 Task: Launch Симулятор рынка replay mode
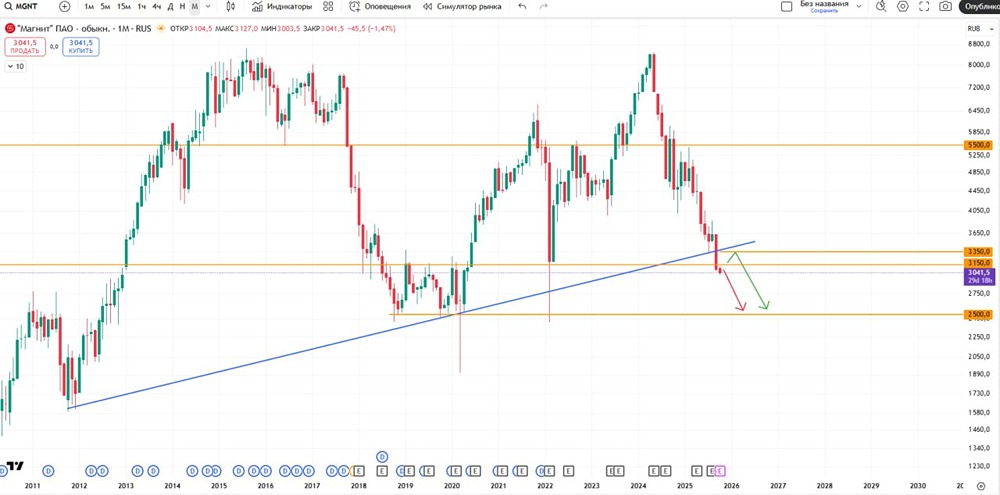pyautogui.click(x=462, y=6)
